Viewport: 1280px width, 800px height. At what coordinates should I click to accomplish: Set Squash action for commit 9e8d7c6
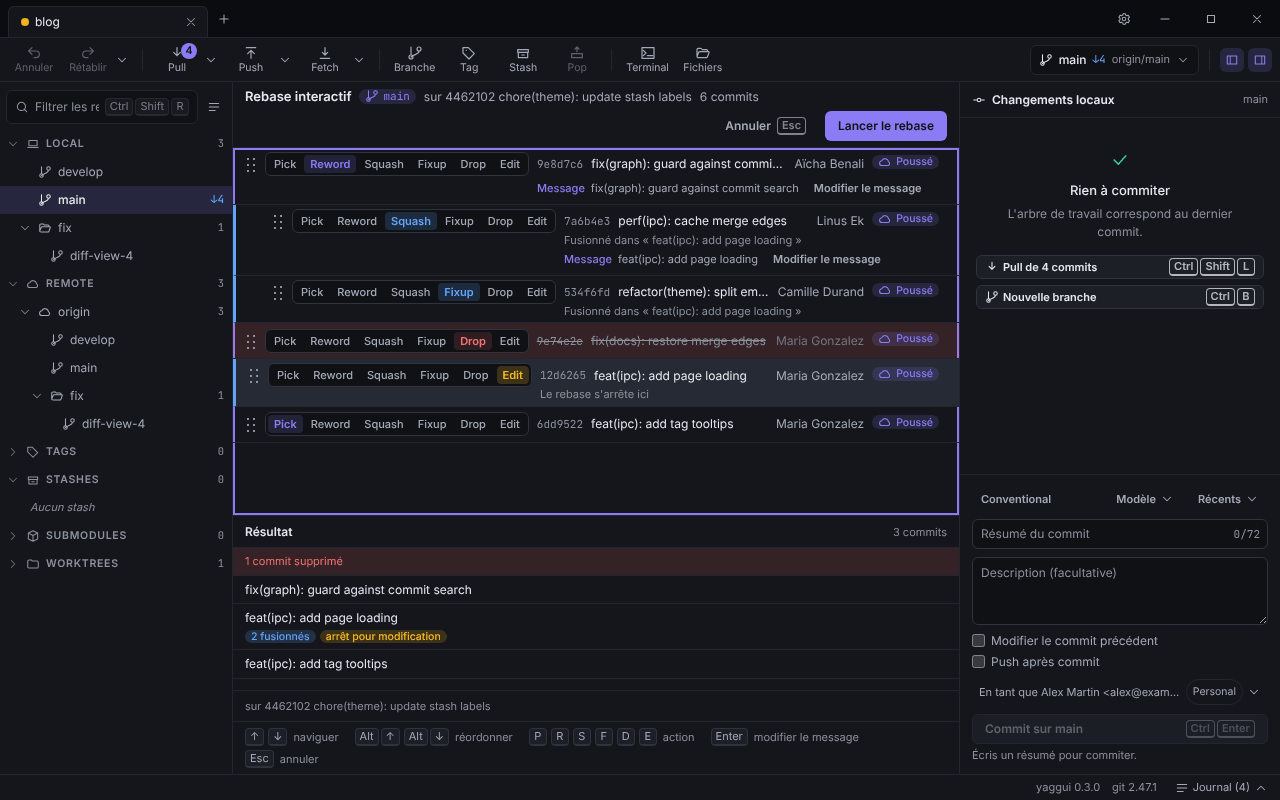coord(384,164)
